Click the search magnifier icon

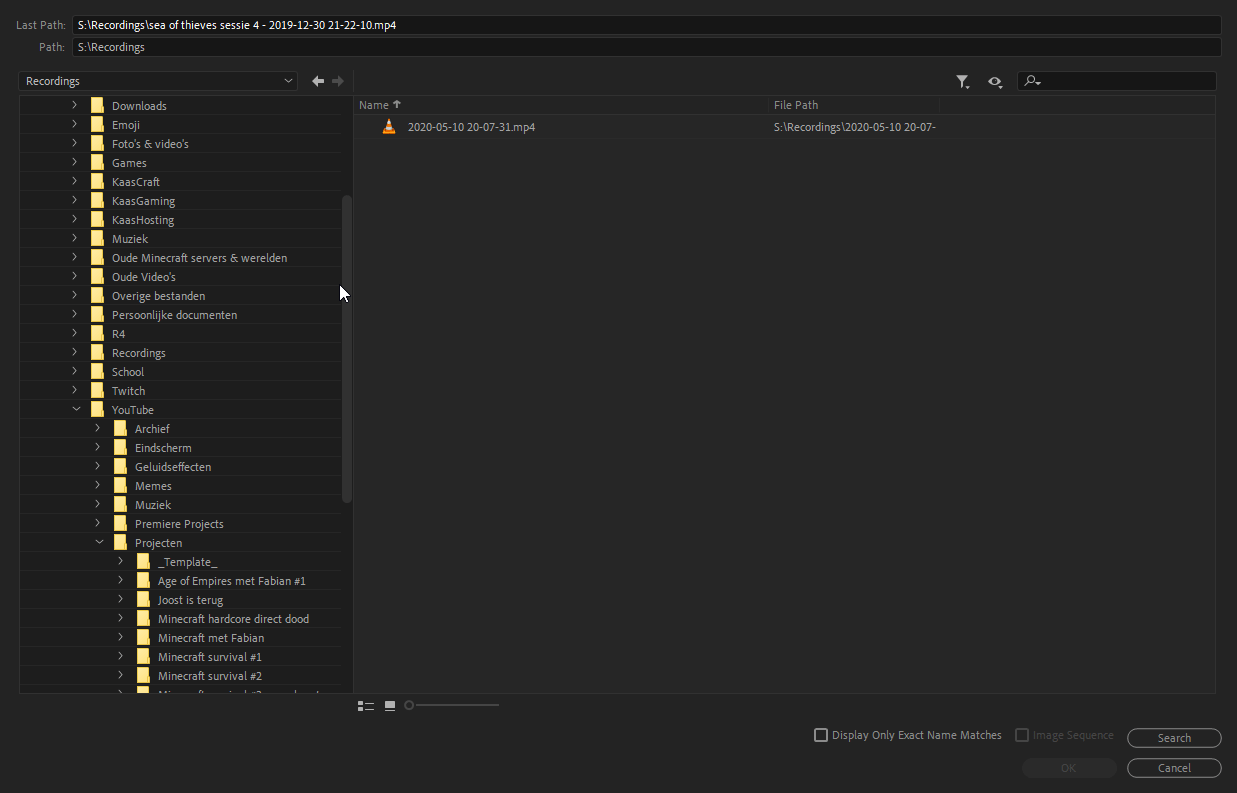[x=1033, y=82]
